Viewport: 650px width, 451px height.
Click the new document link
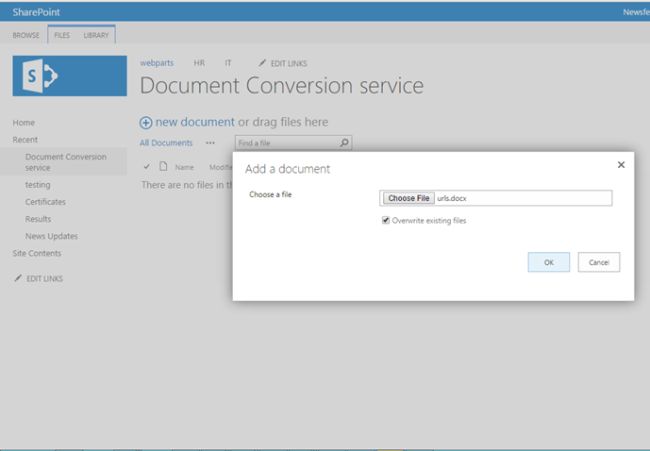pyautogui.click(x=195, y=122)
